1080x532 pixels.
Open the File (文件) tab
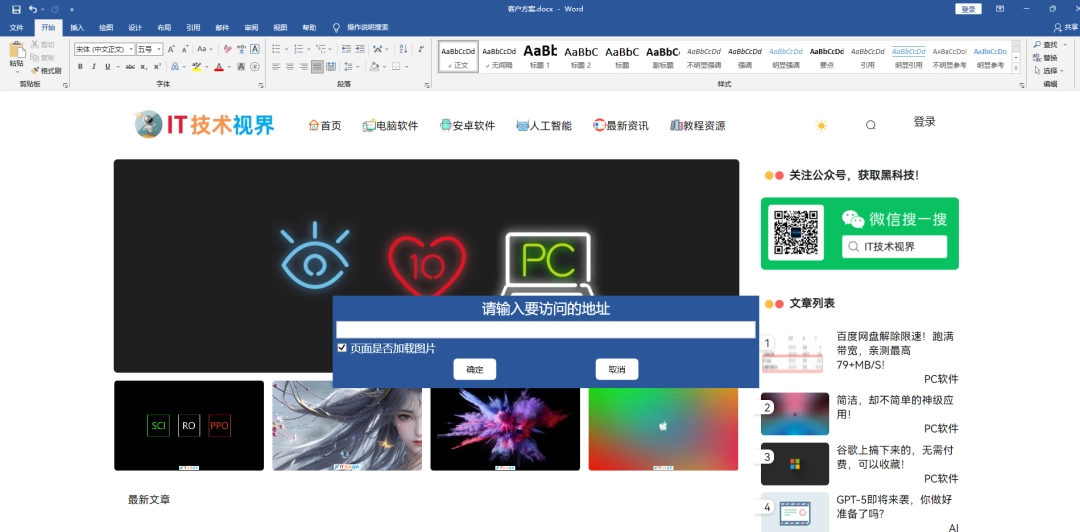point(17,28)
